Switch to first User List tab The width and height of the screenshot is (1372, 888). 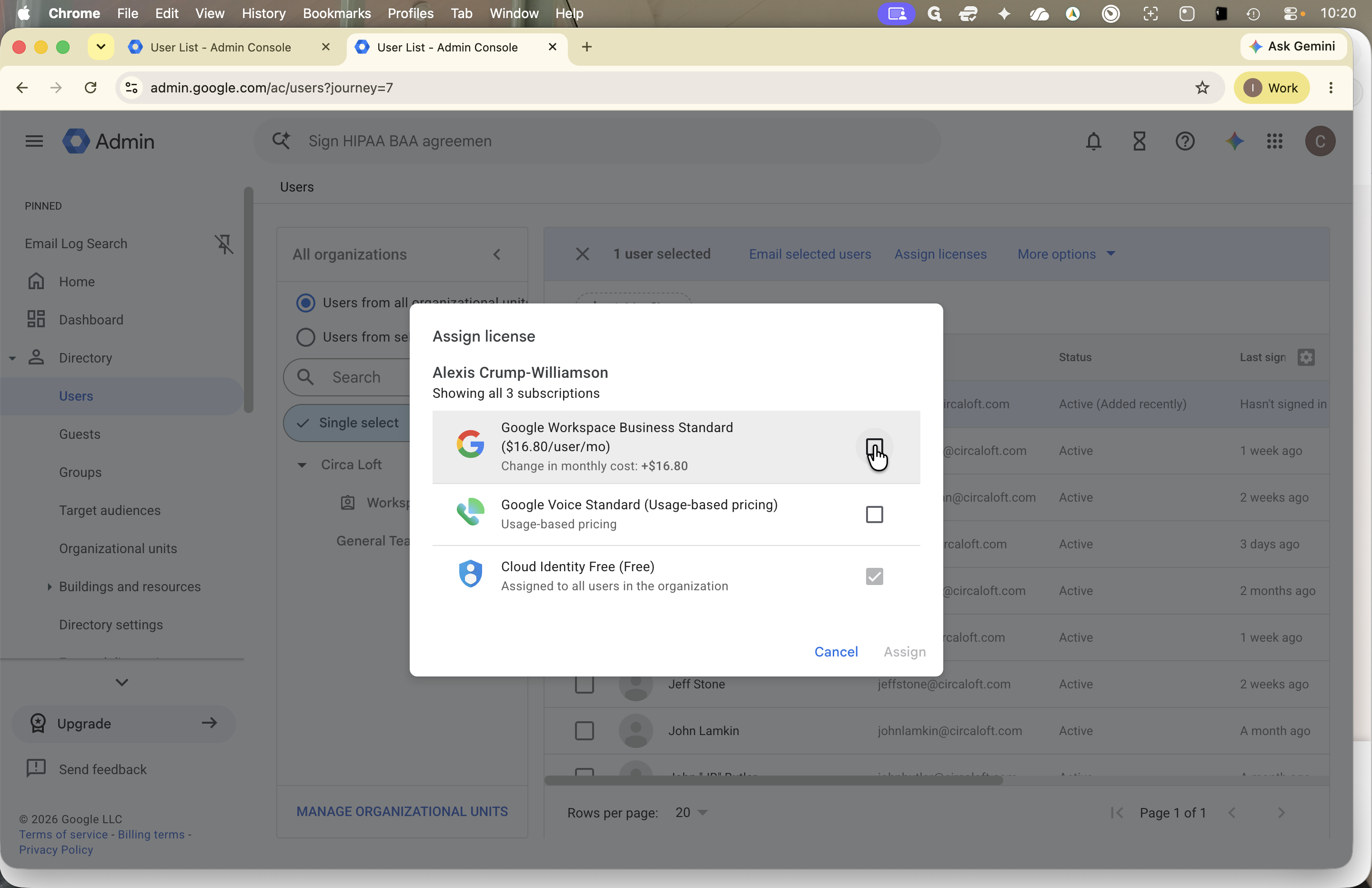click(x=221, y=47)
